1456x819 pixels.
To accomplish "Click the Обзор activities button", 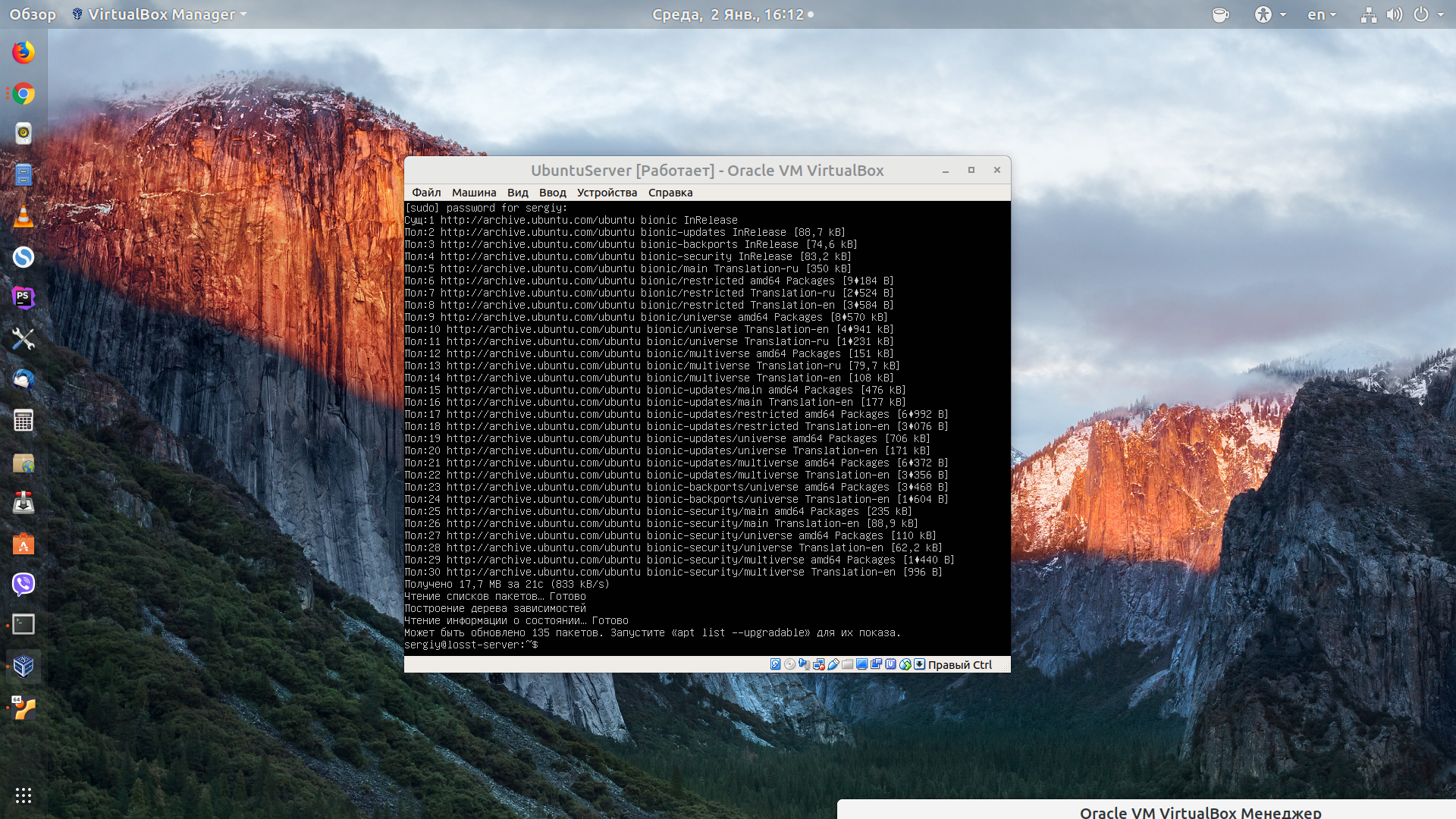I will point(33,14).
